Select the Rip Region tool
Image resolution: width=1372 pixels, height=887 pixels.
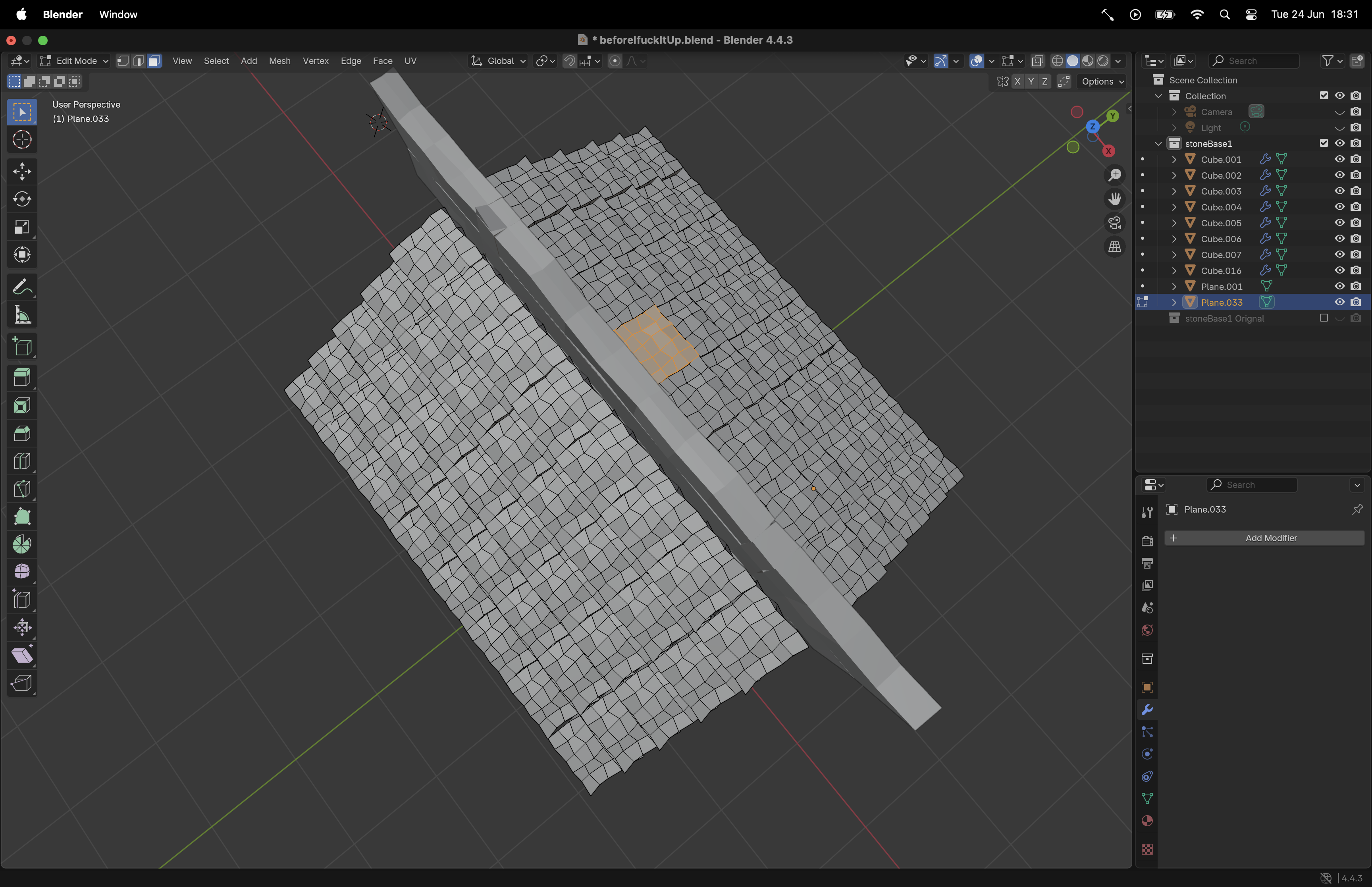click(22, 683)
